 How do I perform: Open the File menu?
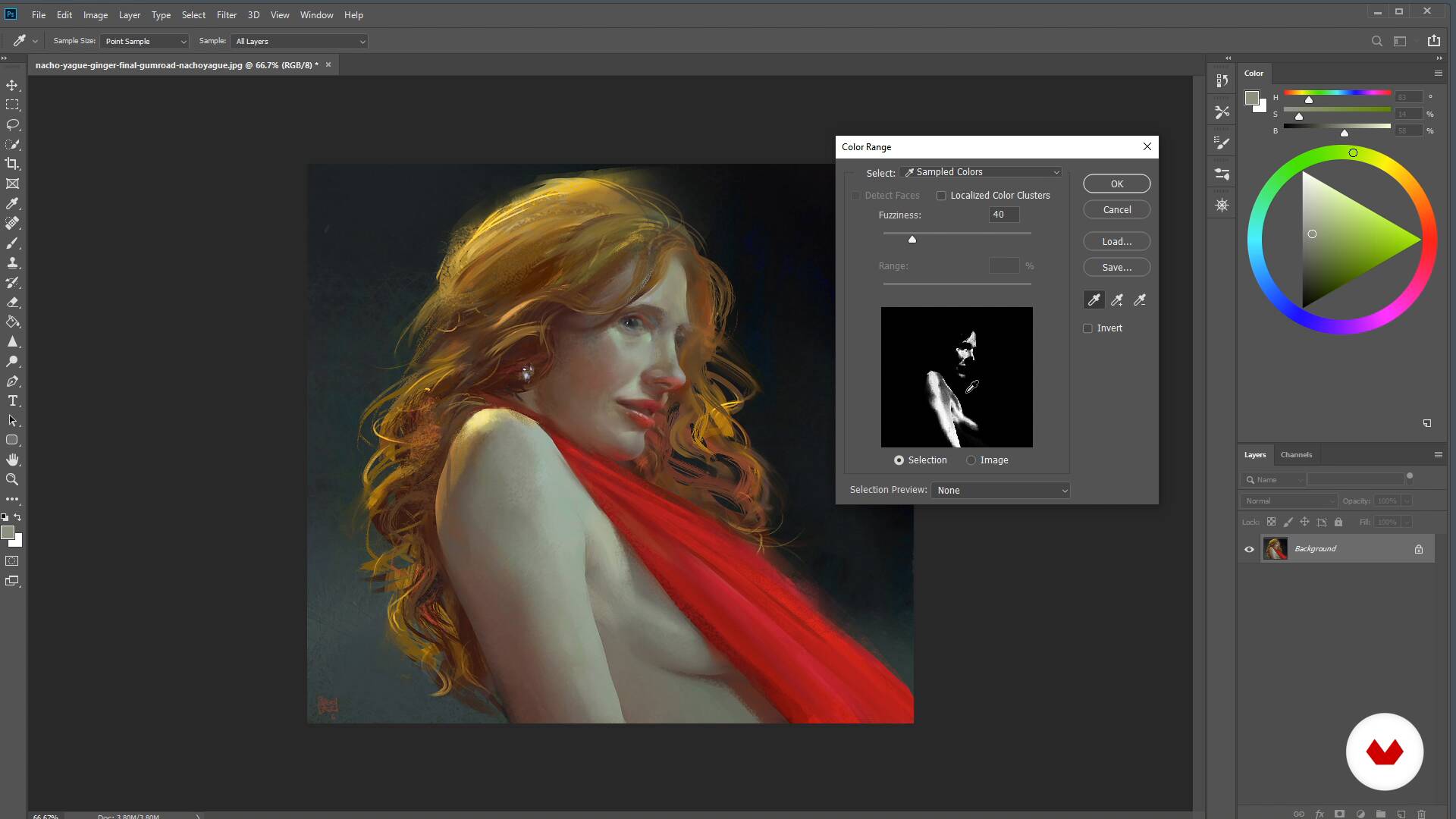coord(39,14)
